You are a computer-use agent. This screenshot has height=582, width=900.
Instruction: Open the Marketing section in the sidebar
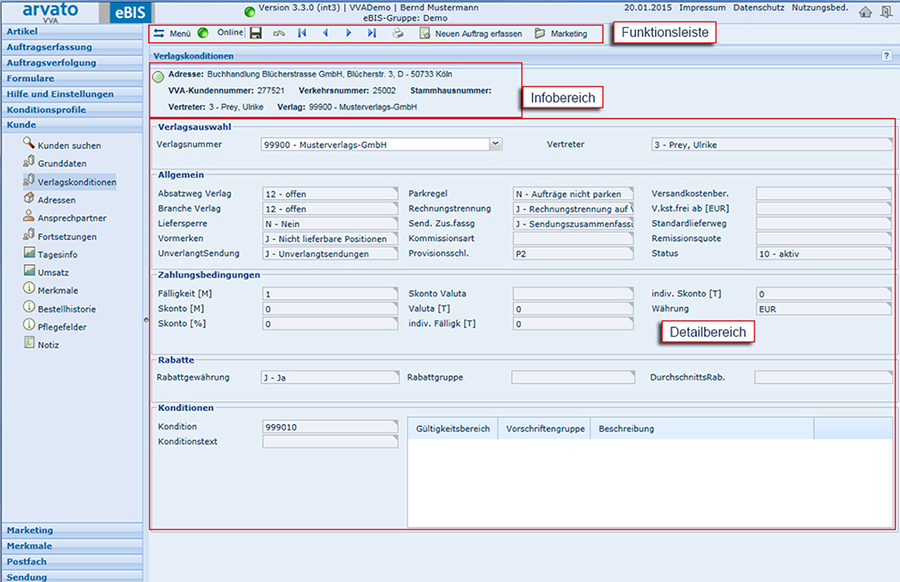point(72,530)
